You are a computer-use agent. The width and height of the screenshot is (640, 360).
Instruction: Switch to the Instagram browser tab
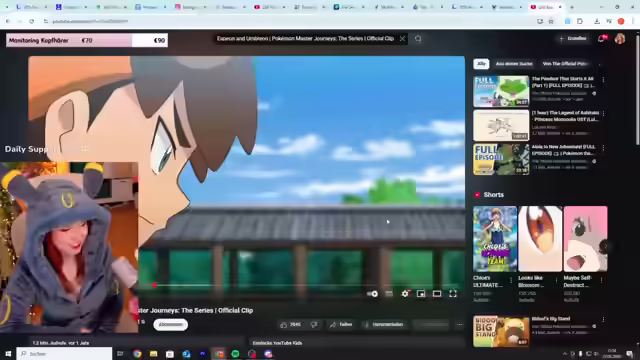tap(190, 7)
